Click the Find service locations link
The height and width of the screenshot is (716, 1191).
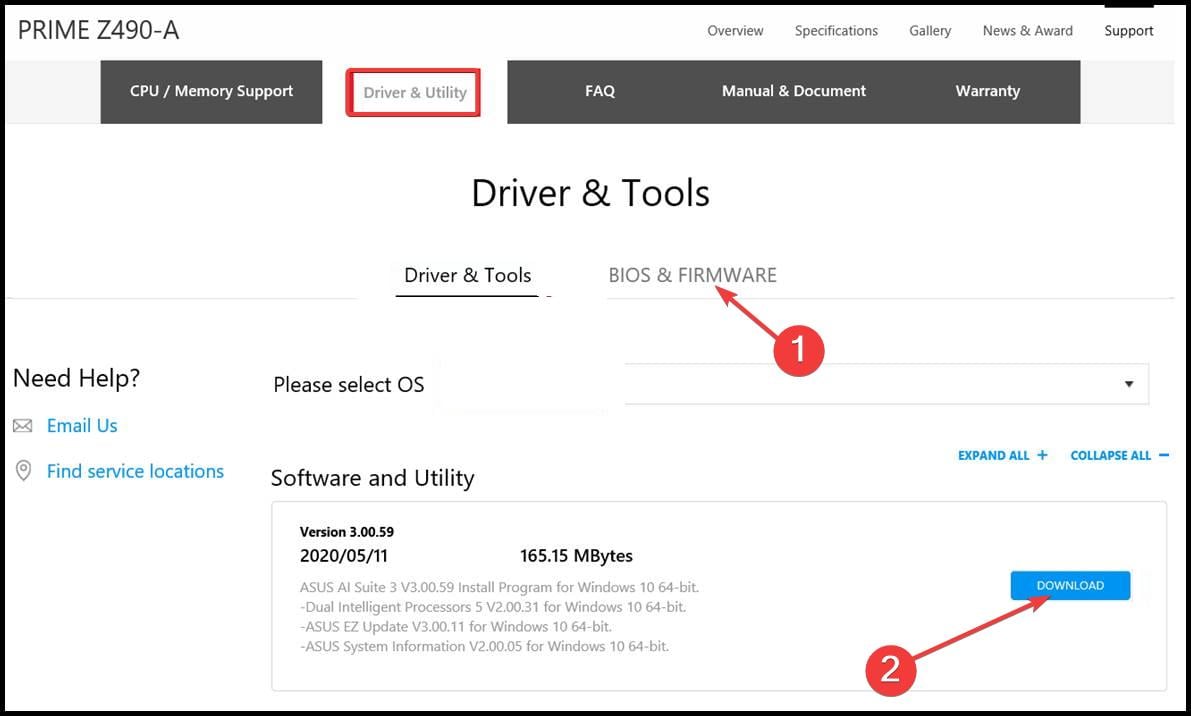click(x=135, y=471)
